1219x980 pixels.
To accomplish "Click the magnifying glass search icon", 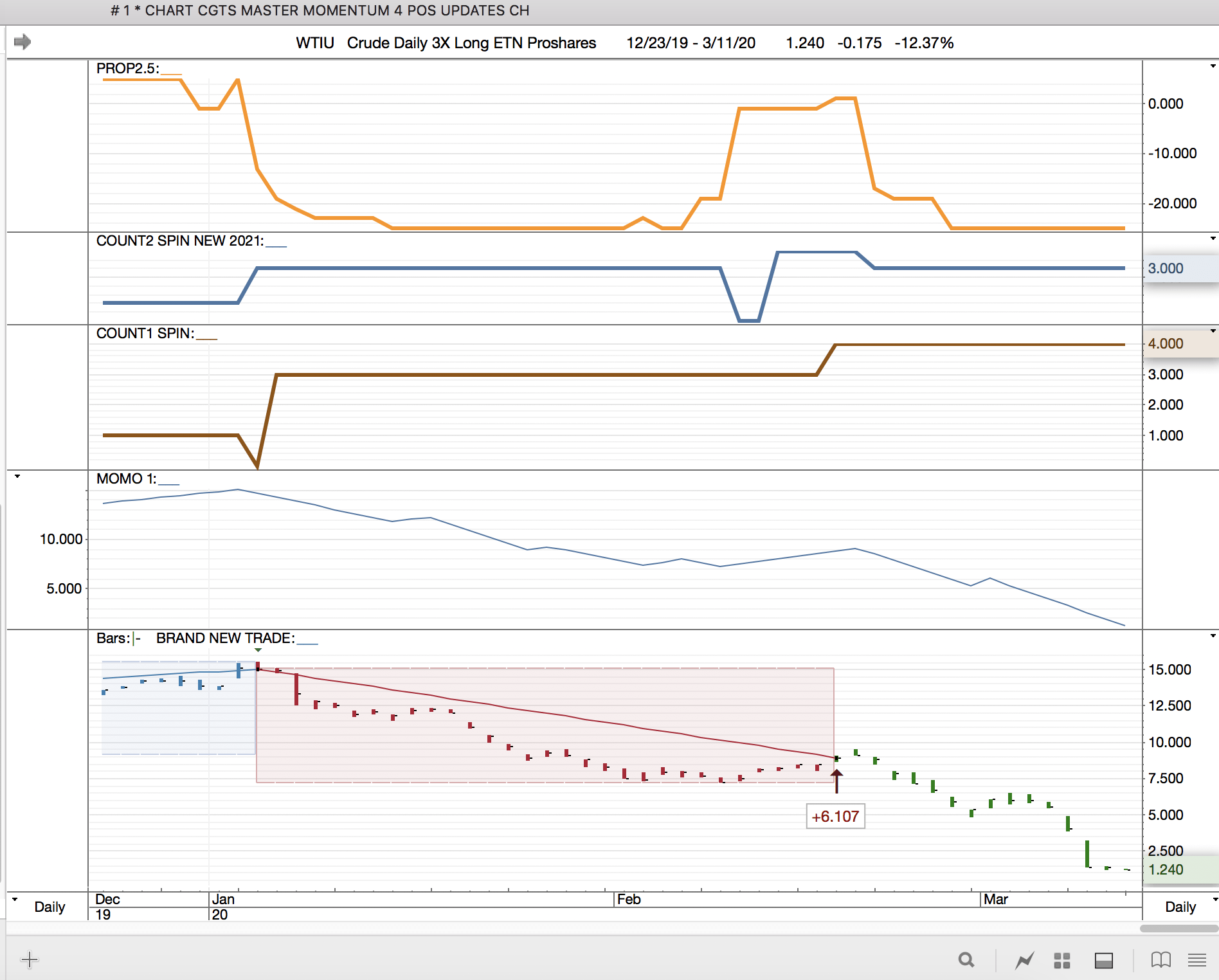I will (x=966, y=960).
